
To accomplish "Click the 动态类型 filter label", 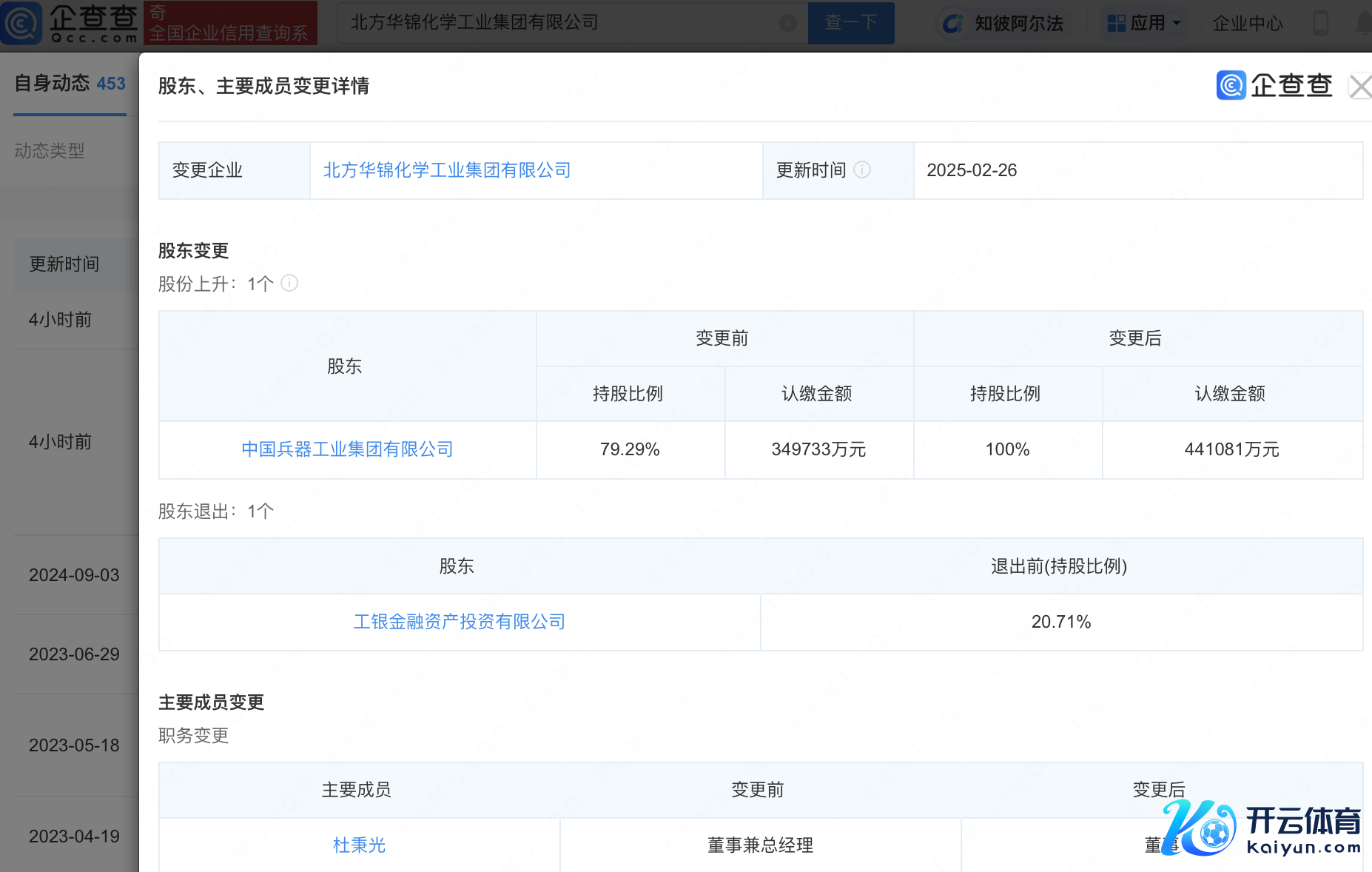I will point(50,151).
